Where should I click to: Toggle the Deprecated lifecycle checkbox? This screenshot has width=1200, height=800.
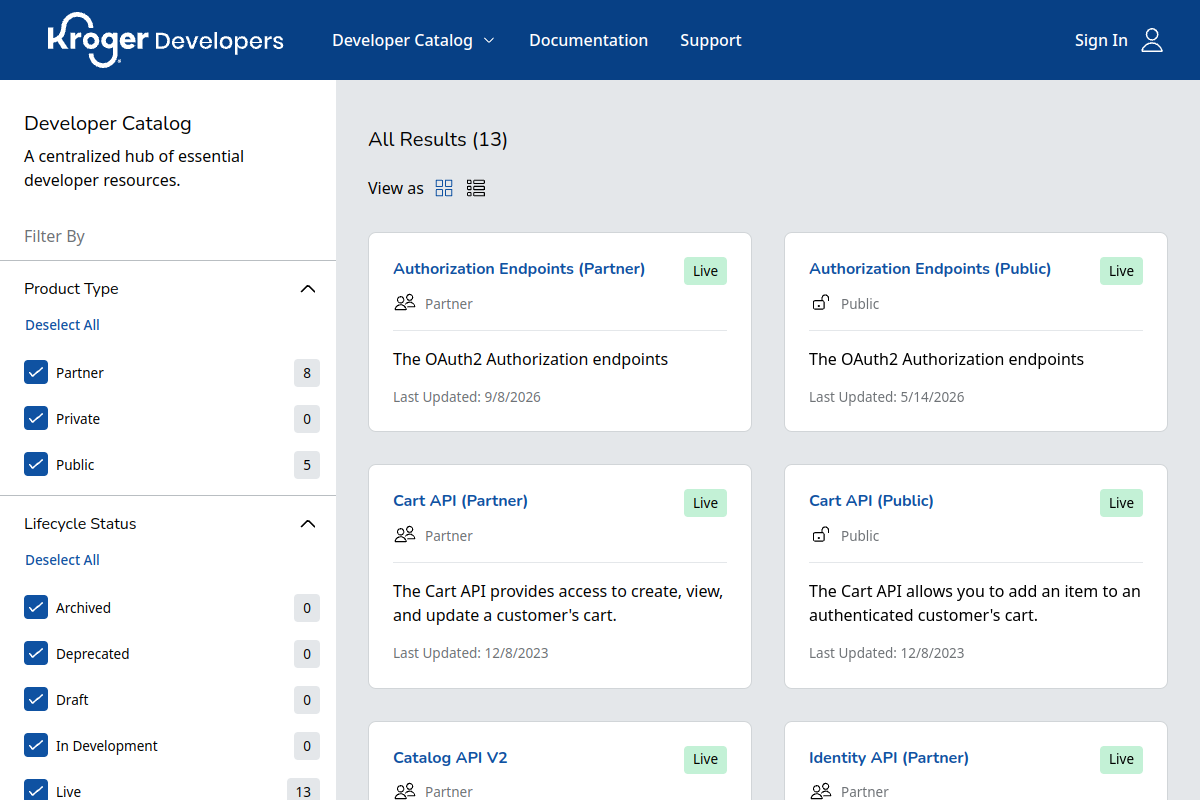tap(36, 654)
